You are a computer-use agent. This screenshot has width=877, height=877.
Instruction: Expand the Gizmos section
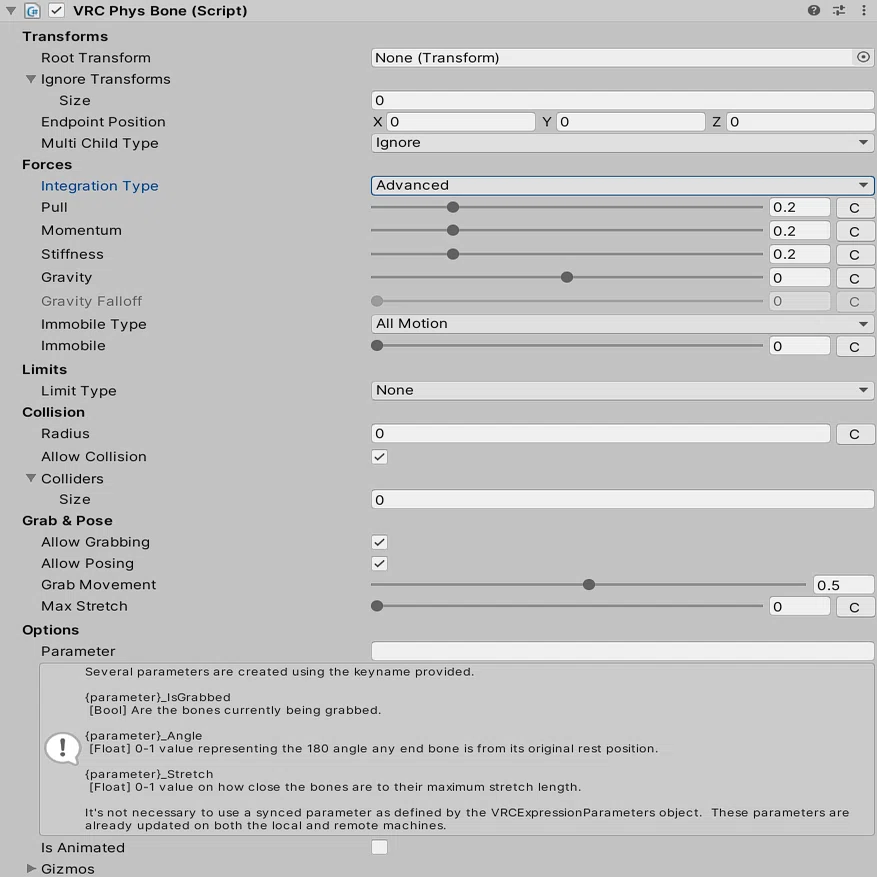coord(31,868)
